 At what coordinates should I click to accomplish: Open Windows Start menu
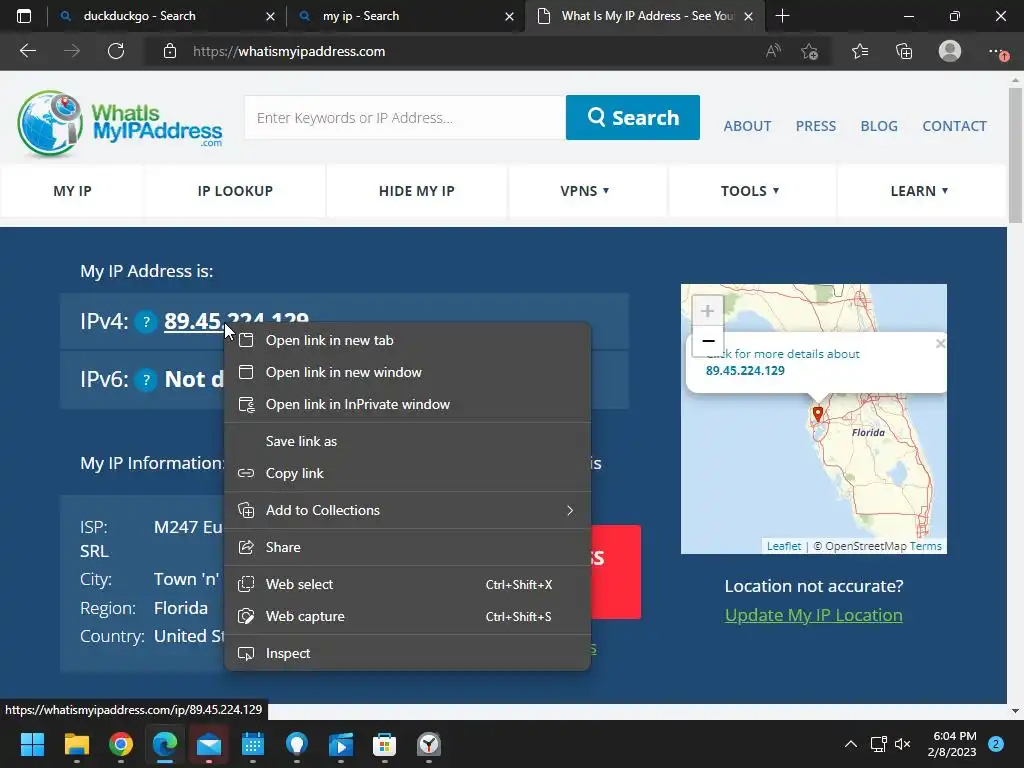coord(32,744)
